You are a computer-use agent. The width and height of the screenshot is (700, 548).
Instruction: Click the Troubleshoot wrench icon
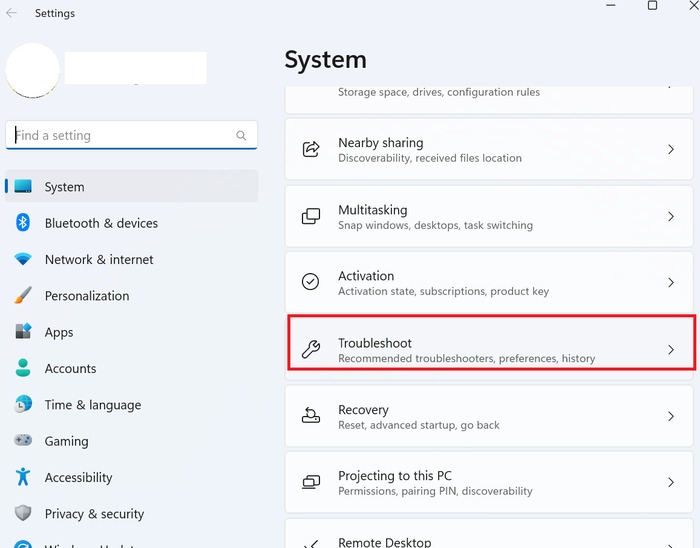311,349
